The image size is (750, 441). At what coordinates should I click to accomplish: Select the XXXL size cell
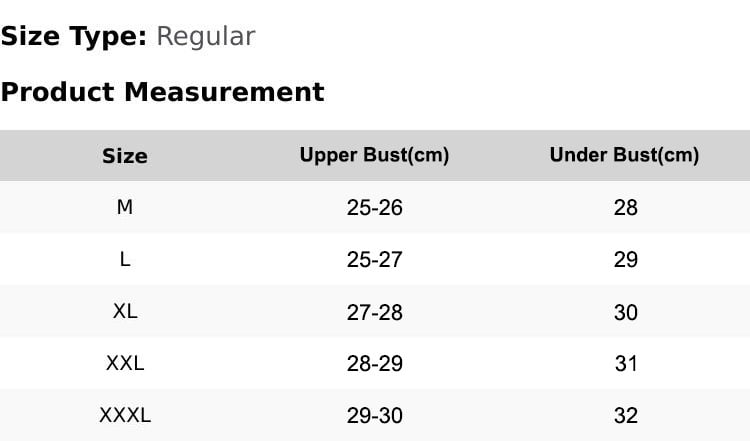[x=125, y=415]
